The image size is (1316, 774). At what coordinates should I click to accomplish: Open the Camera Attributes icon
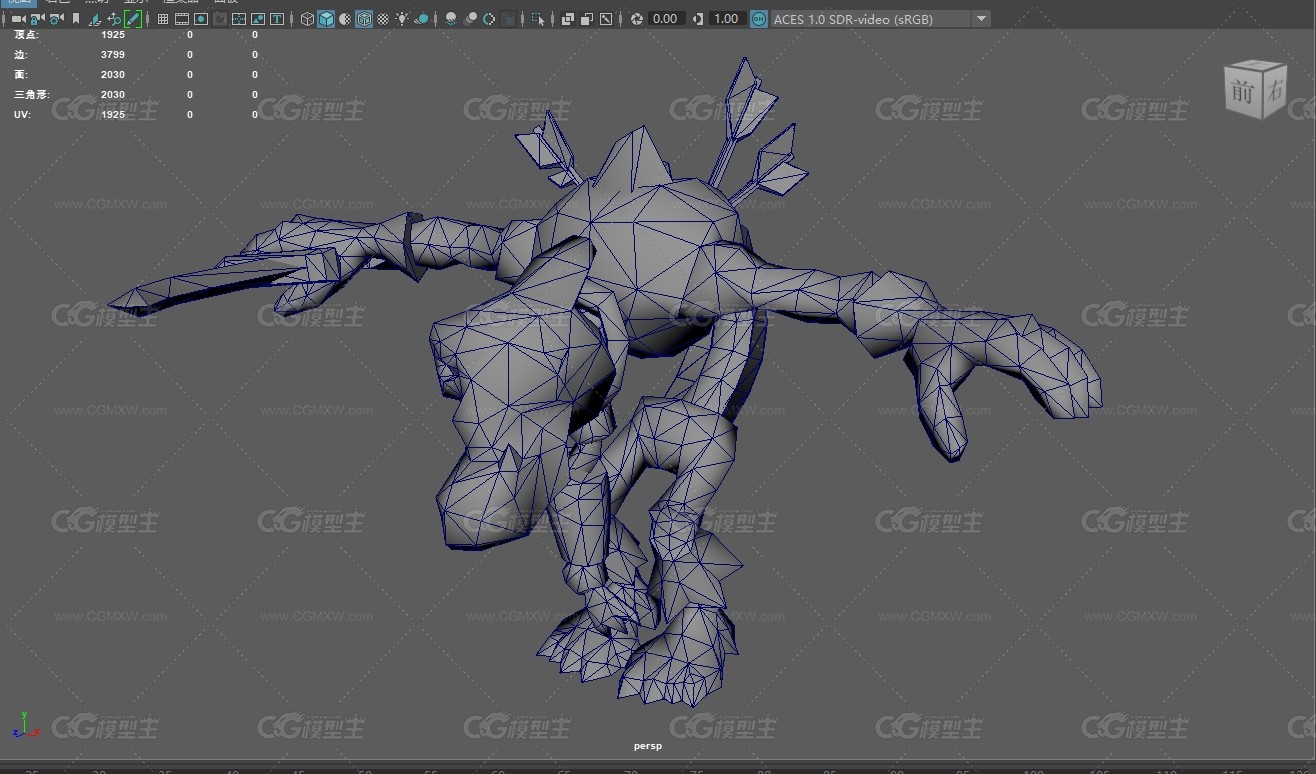pos(56,19)
